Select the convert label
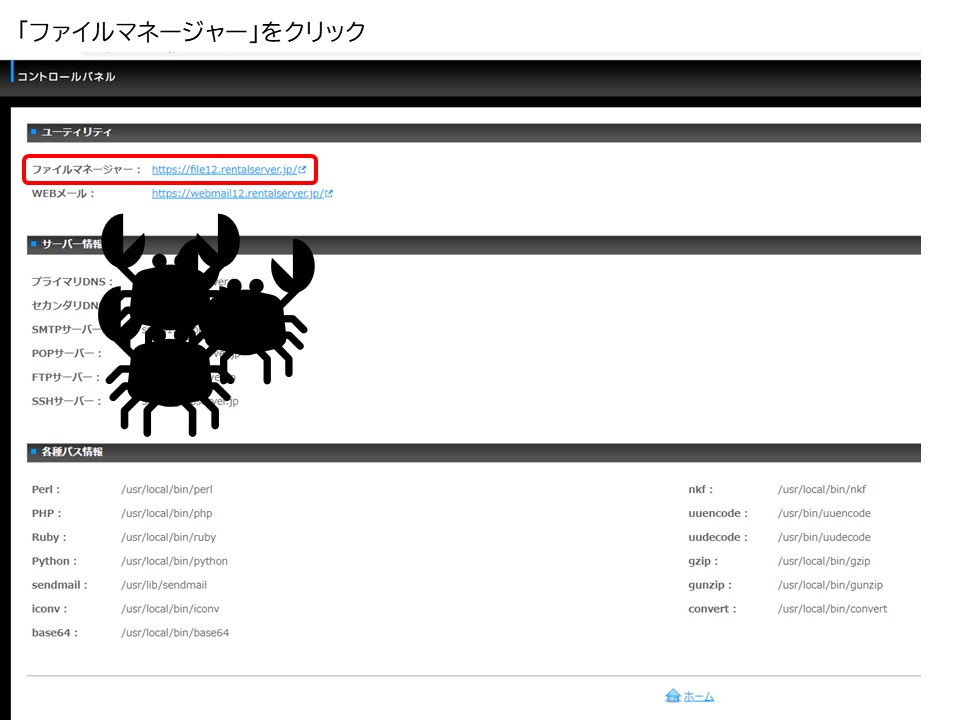This screenshot has height=720, width=960. click(712, 609)
